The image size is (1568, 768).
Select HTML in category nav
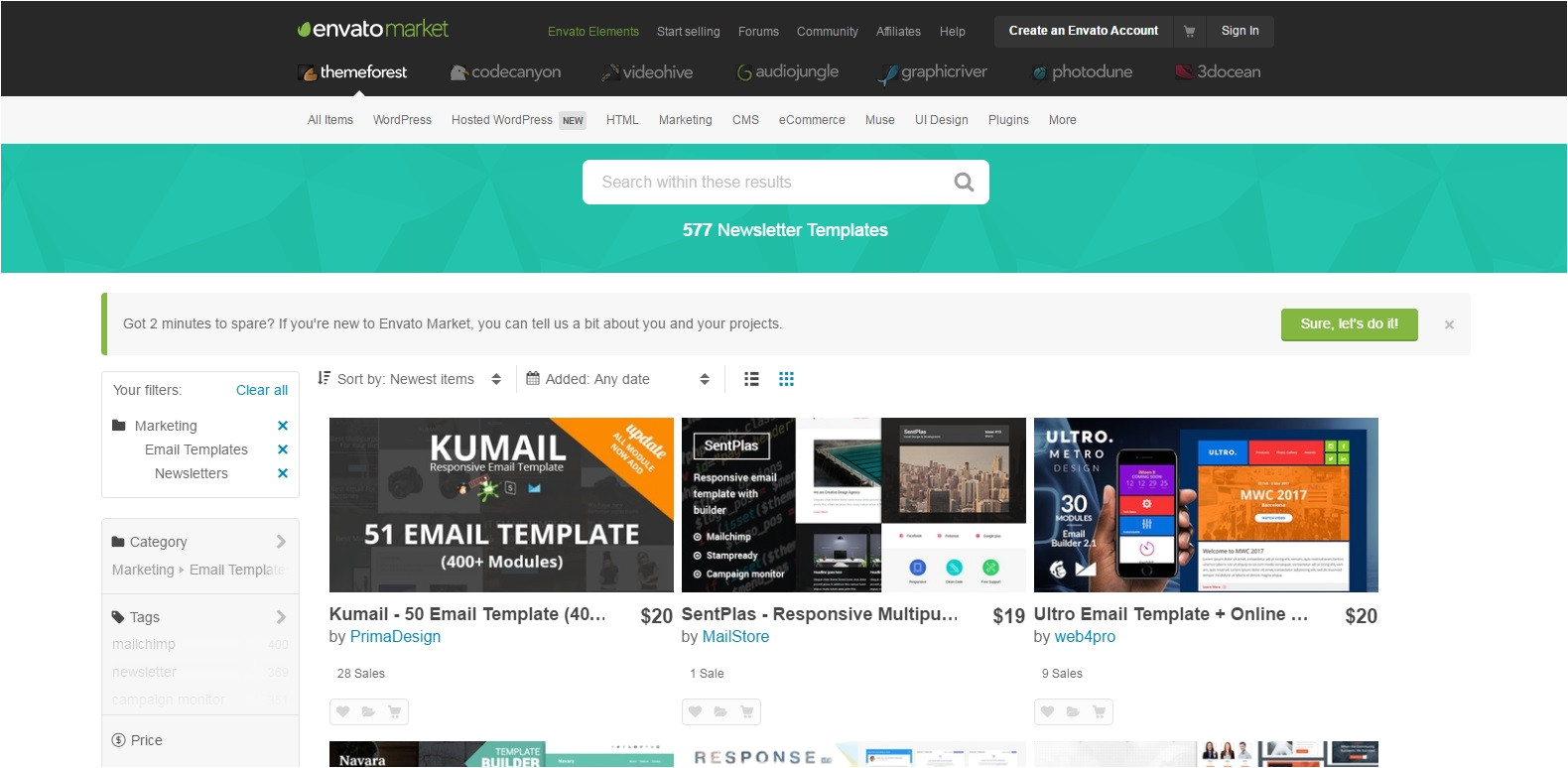tap(622, 120)
